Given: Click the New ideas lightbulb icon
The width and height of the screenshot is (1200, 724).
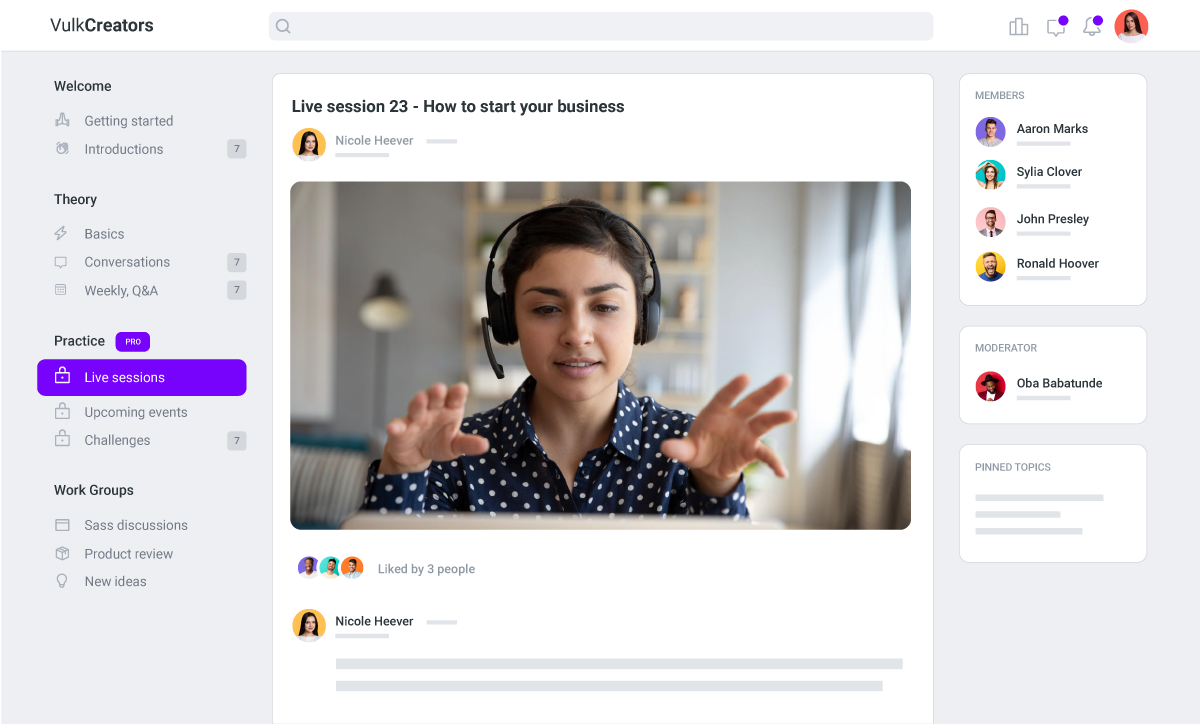Looking at the screenshot, I should click(62, 581).
